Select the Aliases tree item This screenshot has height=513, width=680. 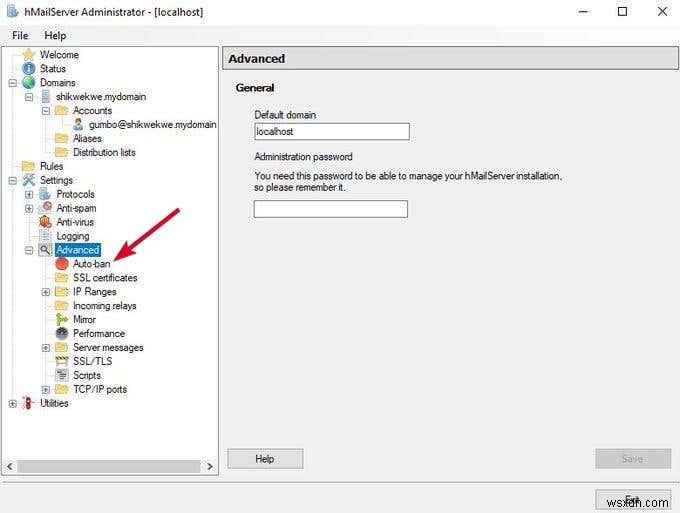point(87,138)
